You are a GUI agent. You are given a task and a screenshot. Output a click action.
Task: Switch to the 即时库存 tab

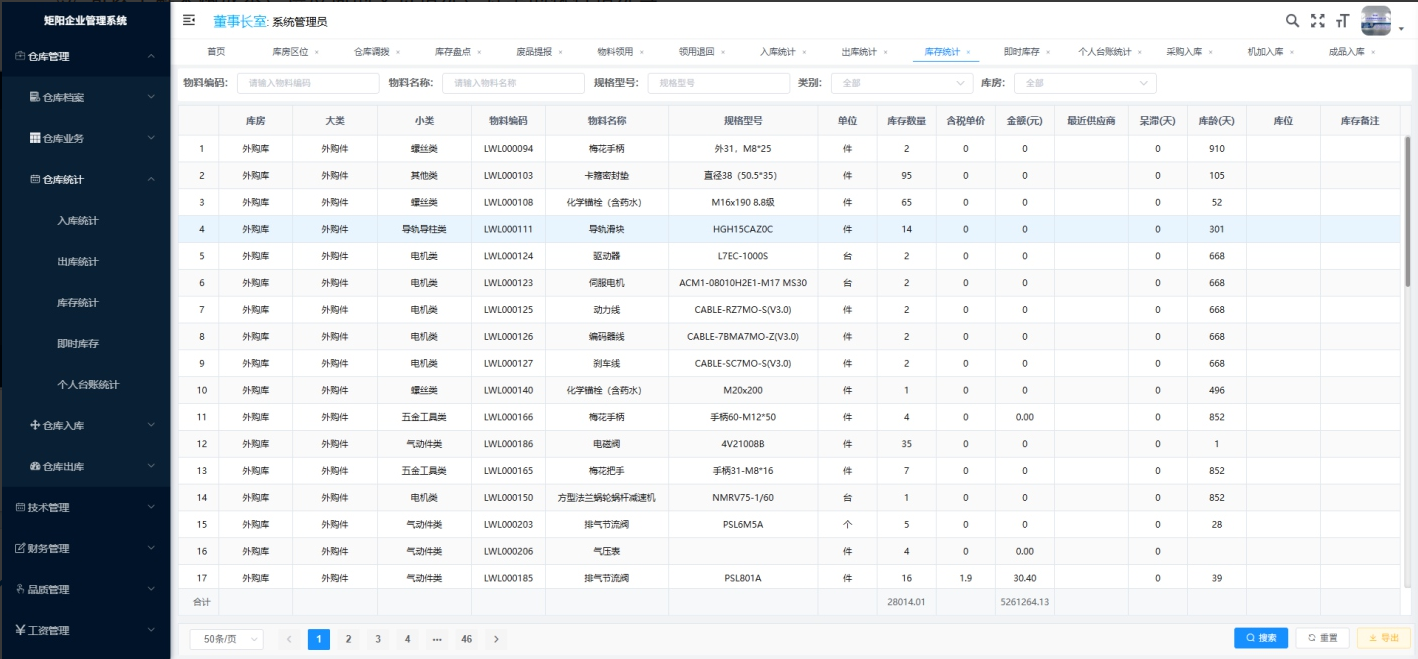point(1021,52)
